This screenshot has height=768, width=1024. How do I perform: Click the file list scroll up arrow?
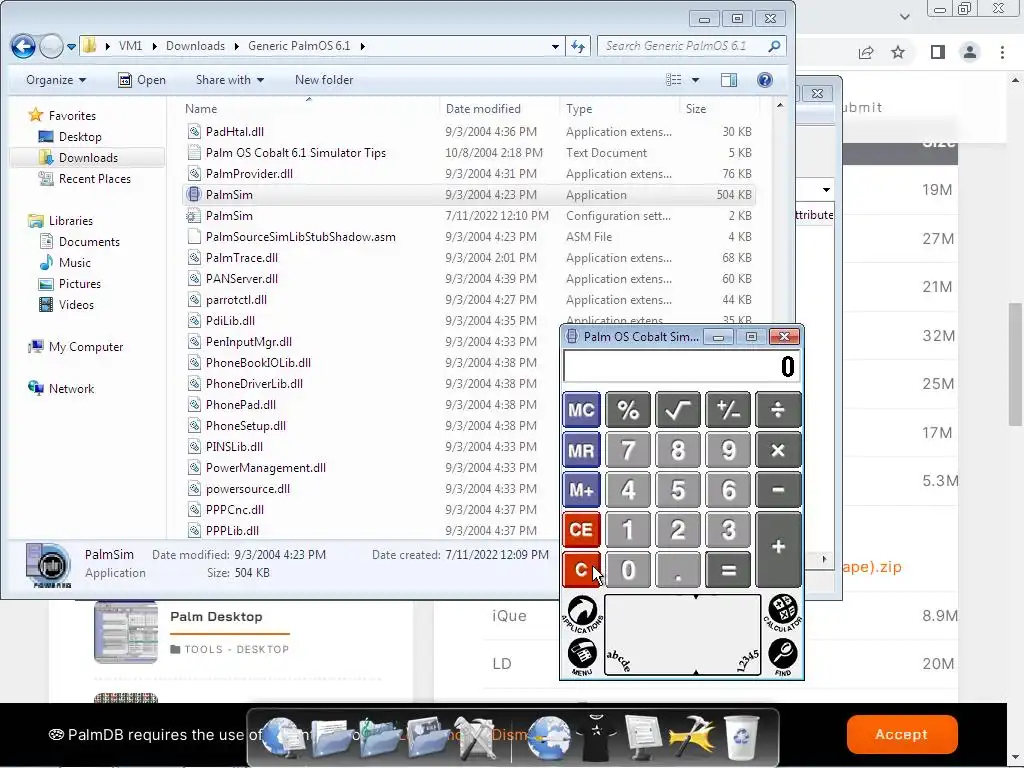click(780, 105)
